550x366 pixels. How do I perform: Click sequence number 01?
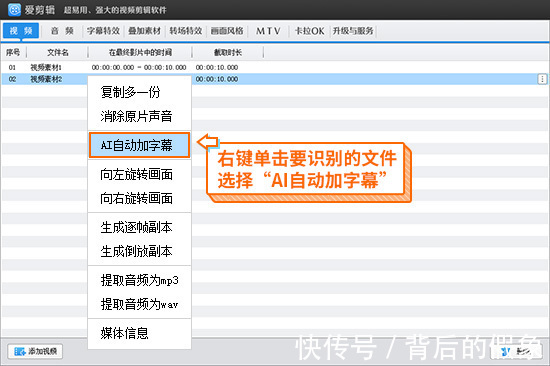12,67
